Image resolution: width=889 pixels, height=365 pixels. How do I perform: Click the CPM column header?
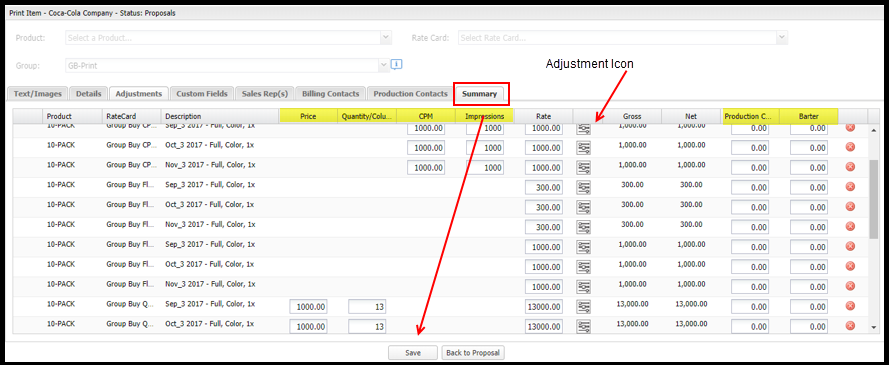click(x=426, y=116)
